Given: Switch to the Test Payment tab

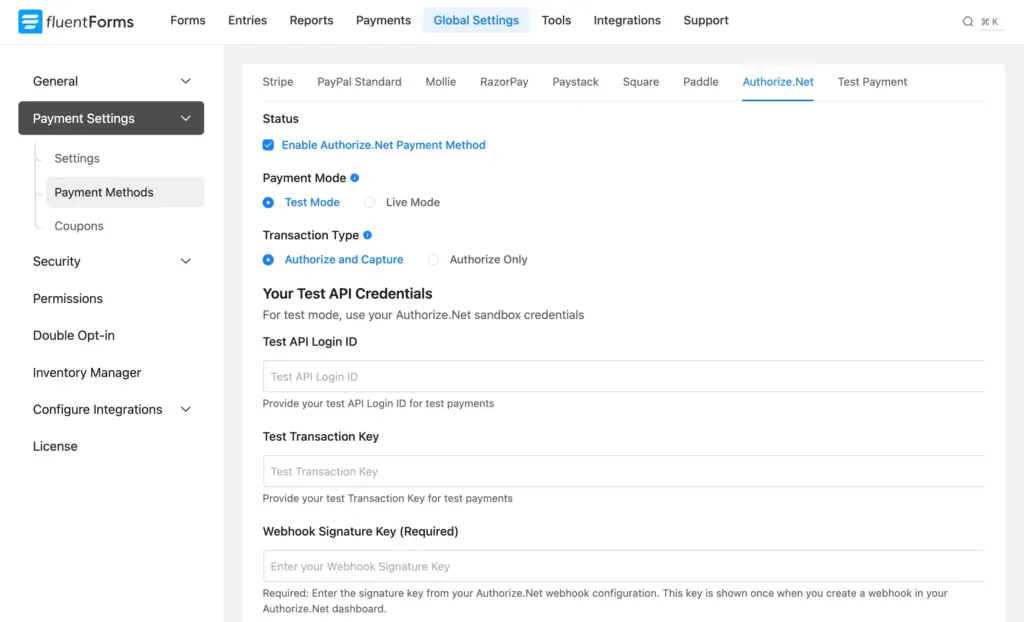Looking at the screenshot, I should (871, 82).
